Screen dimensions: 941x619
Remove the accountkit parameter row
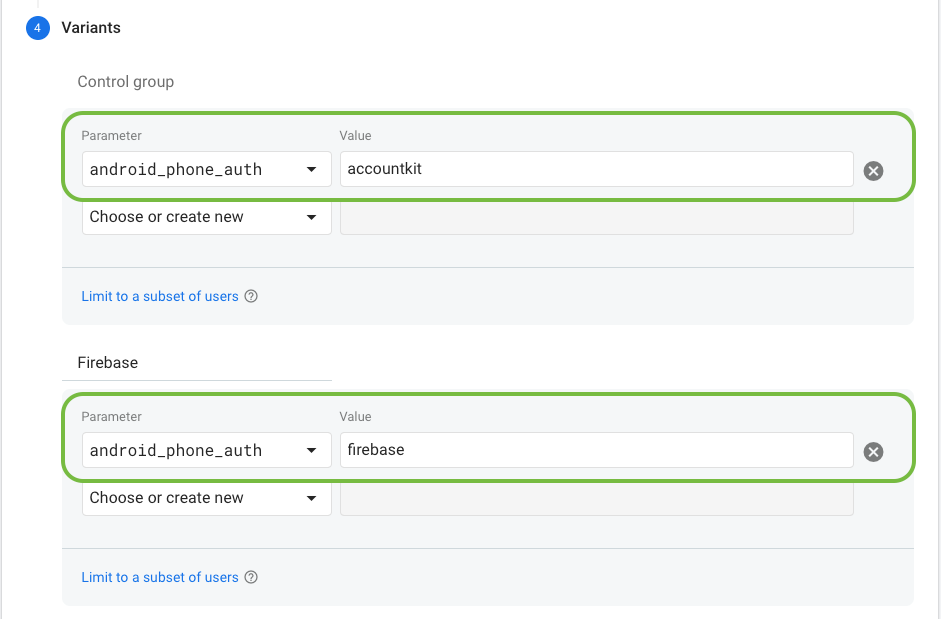coord(873,171)
